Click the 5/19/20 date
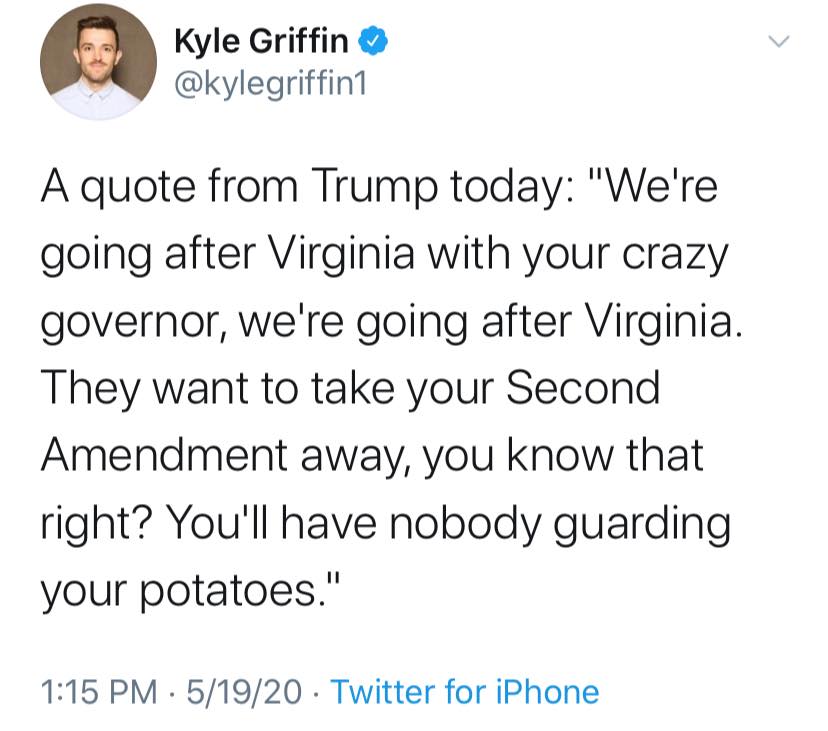Image resolution: width=828 pixels, height=731 pixels. click(x=243, y=691)
